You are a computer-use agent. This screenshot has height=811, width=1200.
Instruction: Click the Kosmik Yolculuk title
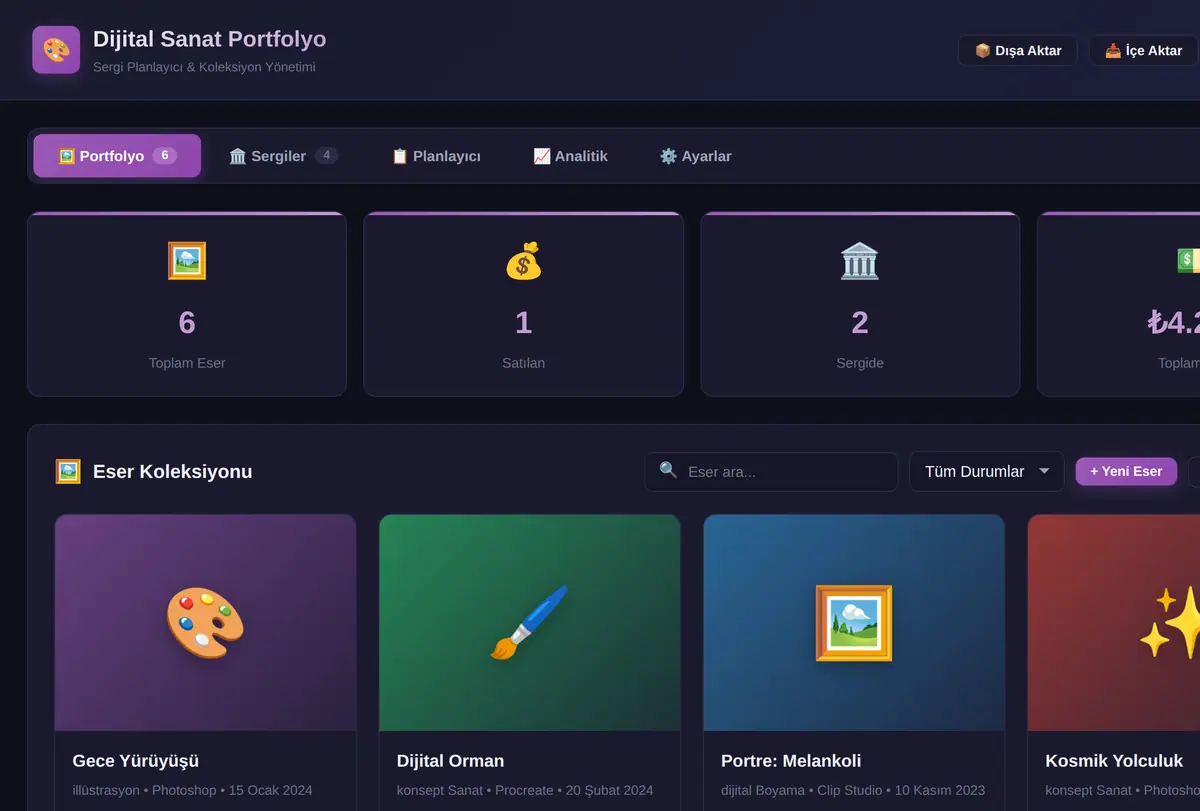click(1114, 761)
